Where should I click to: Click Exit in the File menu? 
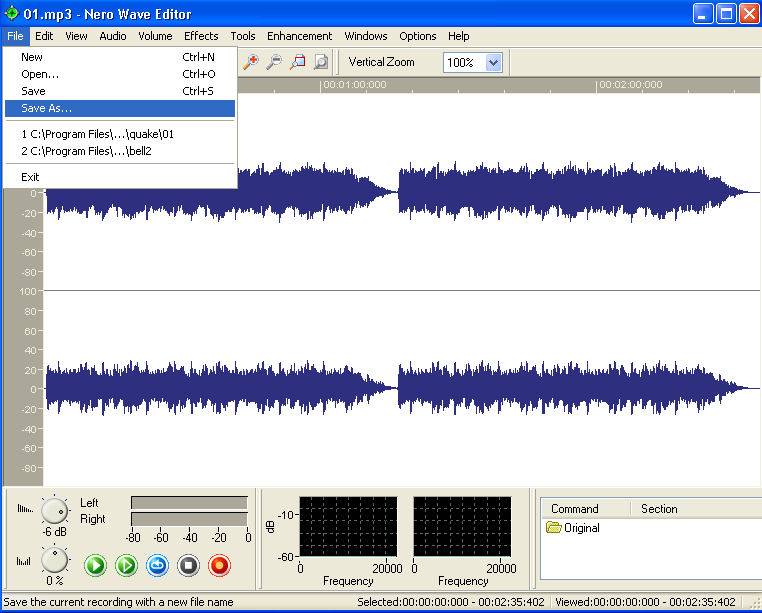30,177
